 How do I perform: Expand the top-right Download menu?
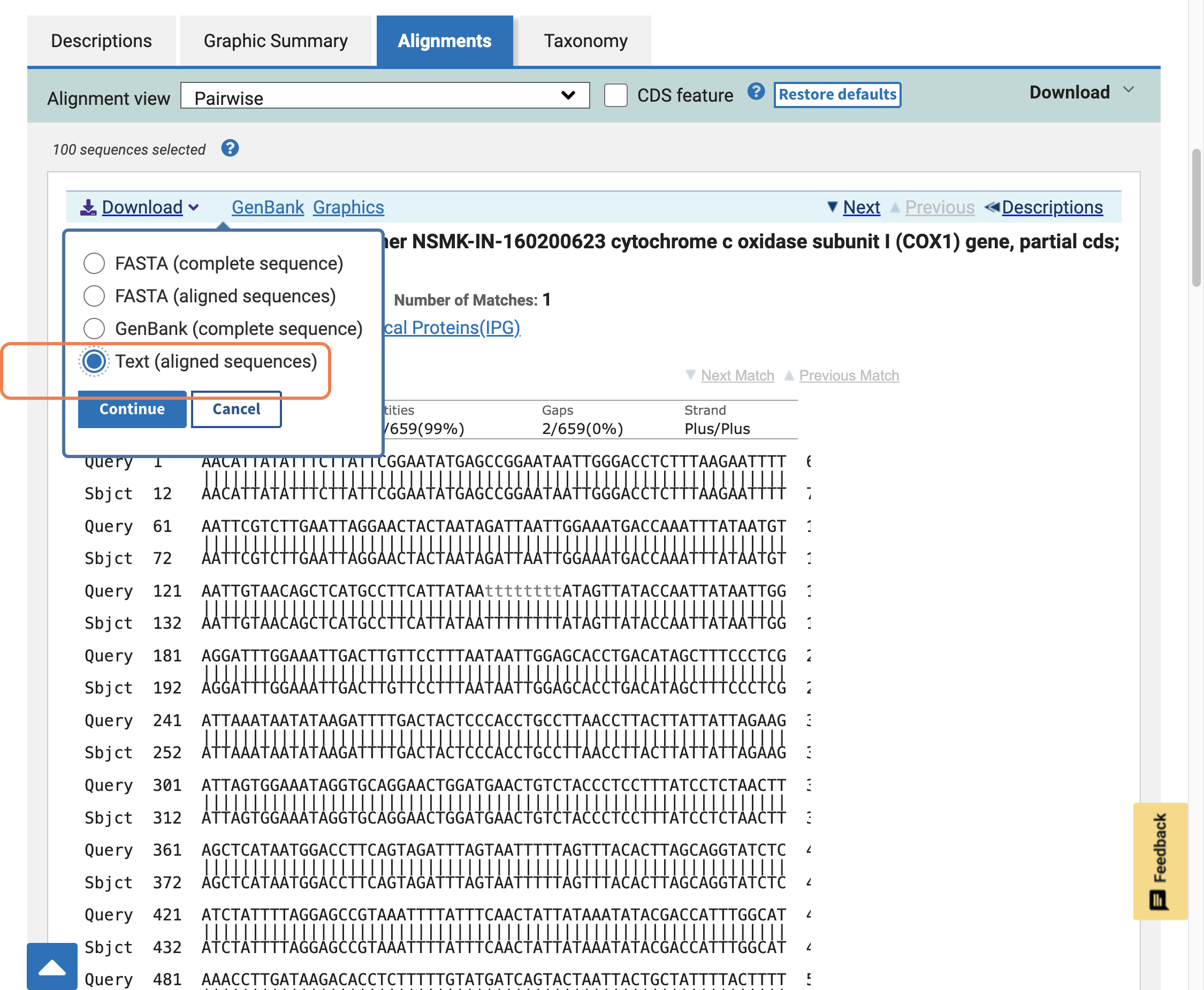pyautogui.click(x=1081, y=92)
